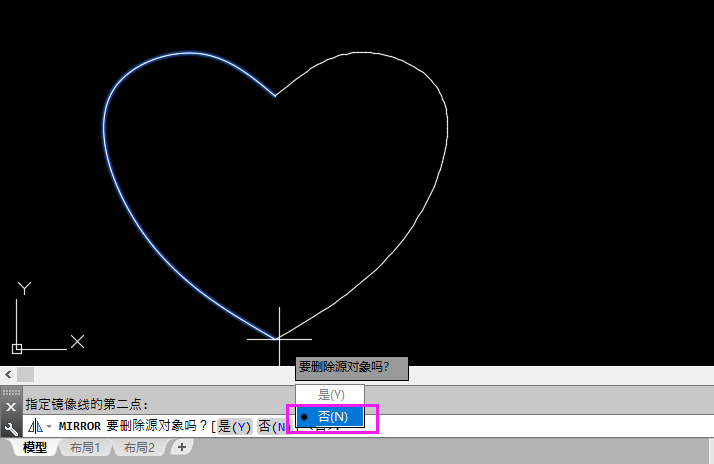This screenshot has width=714, height=464.
Task: Open the 布局1 layout tab
Action: (85, 448)
